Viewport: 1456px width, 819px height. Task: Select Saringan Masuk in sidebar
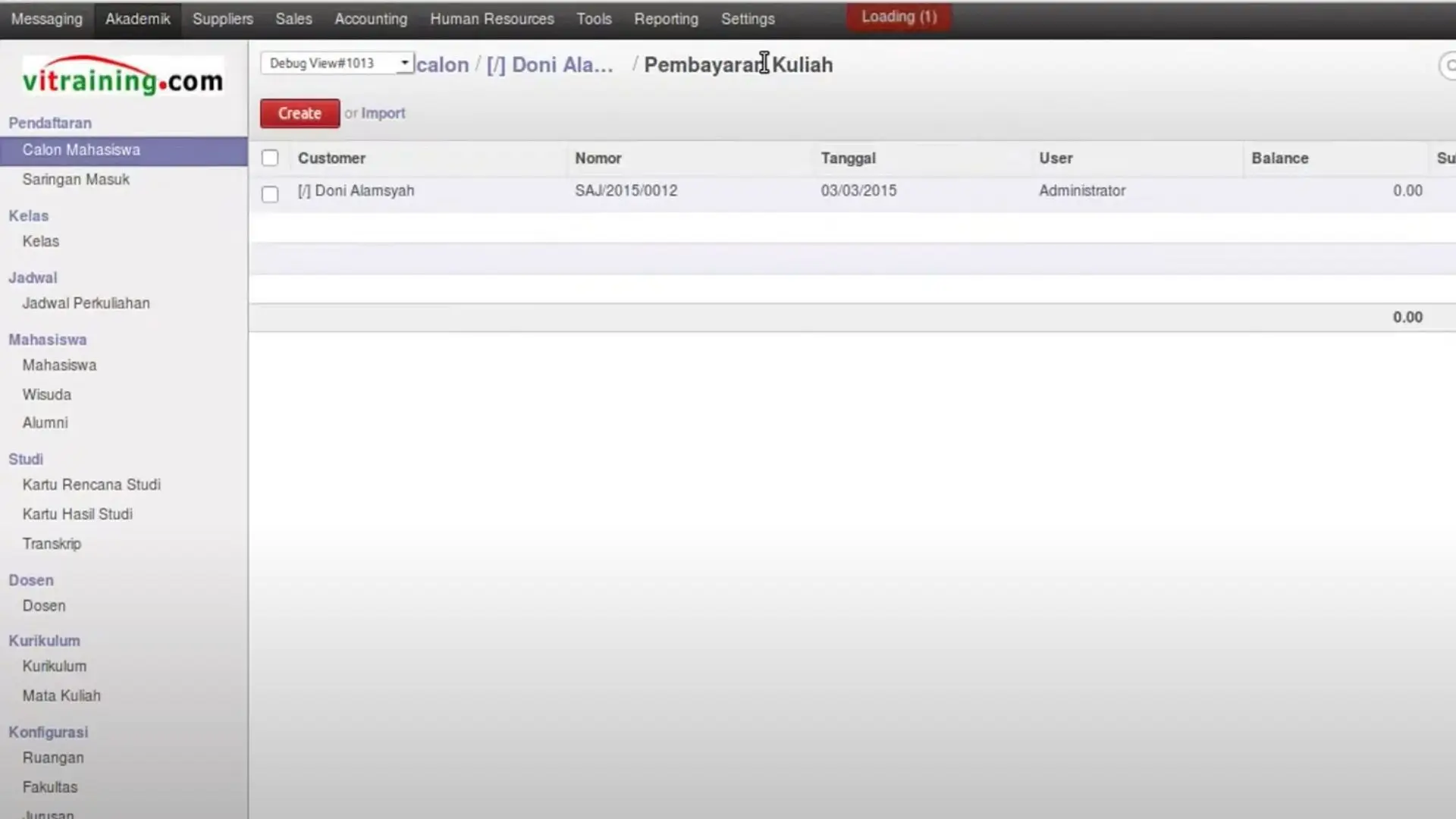[x=76, y=180]
